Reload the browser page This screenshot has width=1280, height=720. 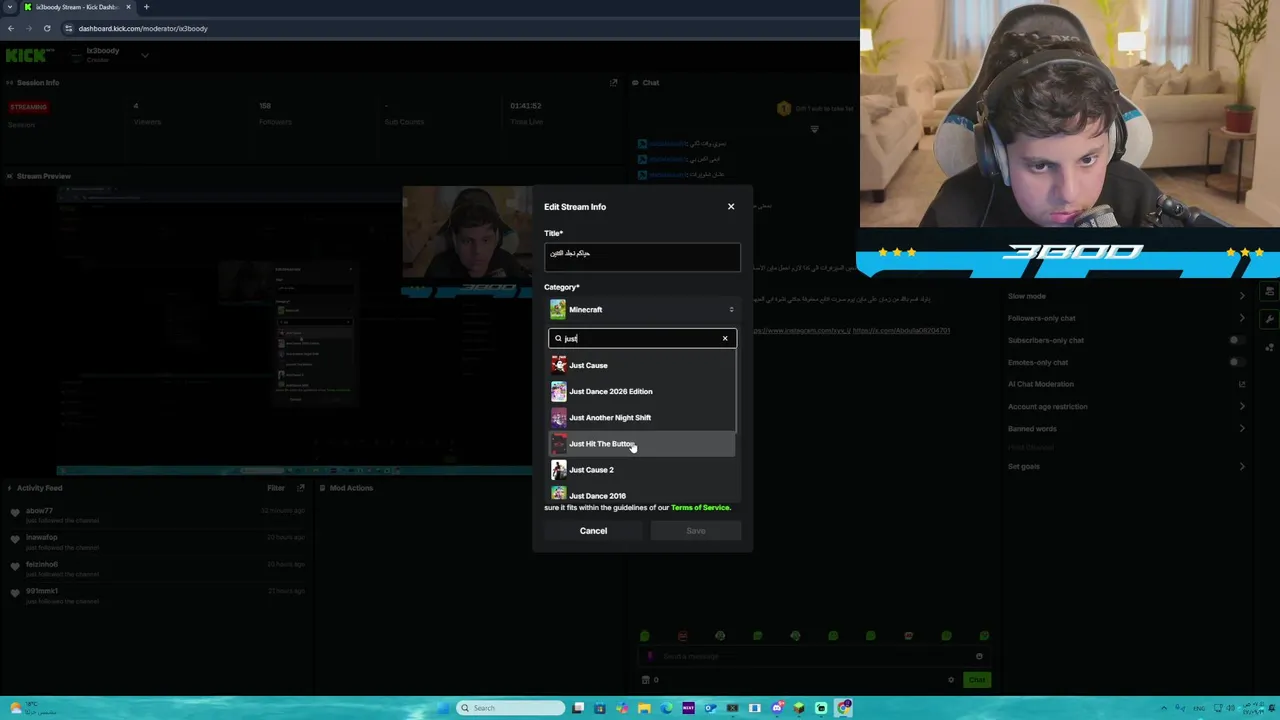click(x=47, y=28)
